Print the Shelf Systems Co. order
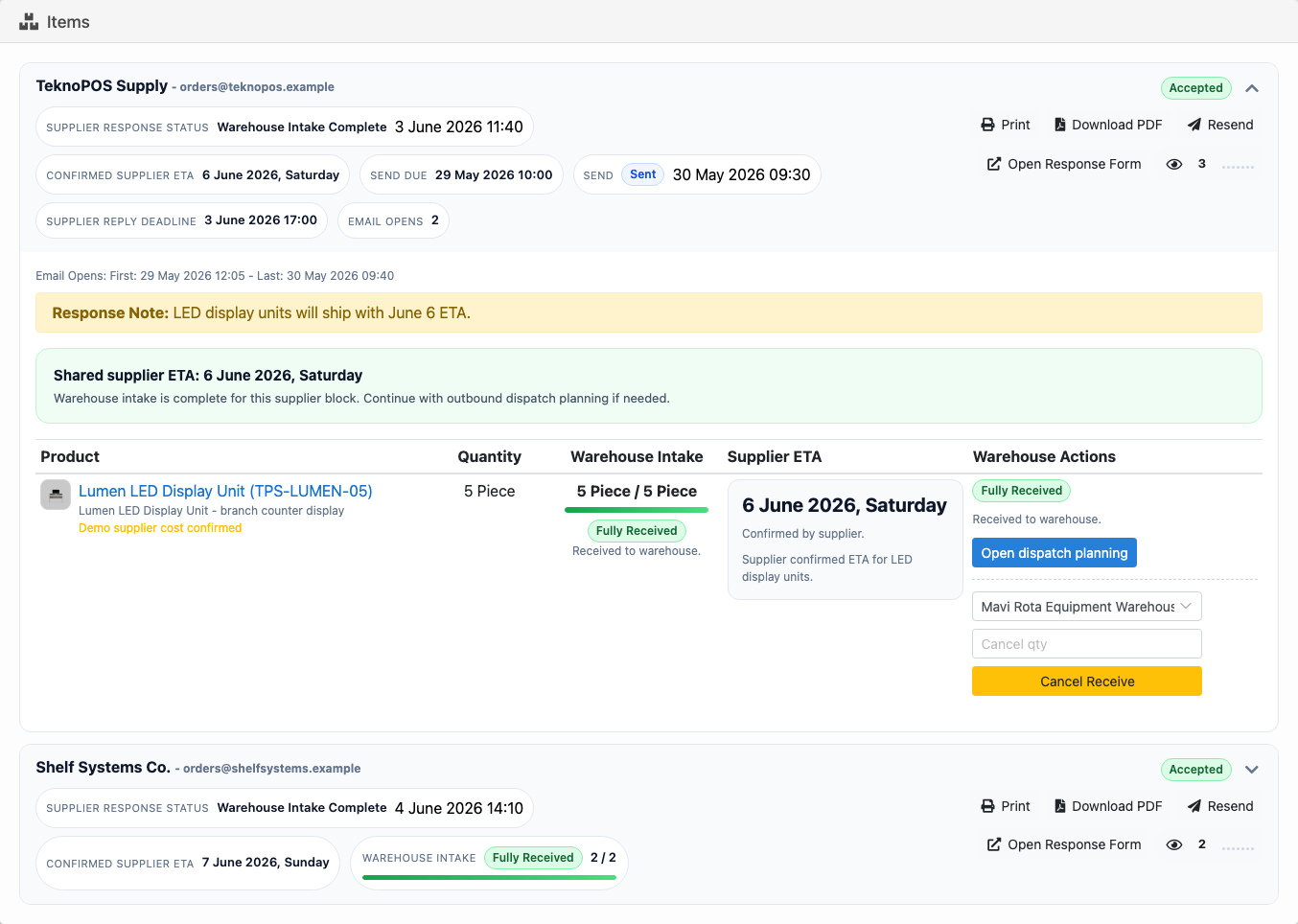This screenshot has height=924, width=1298. coord(1006,806)
